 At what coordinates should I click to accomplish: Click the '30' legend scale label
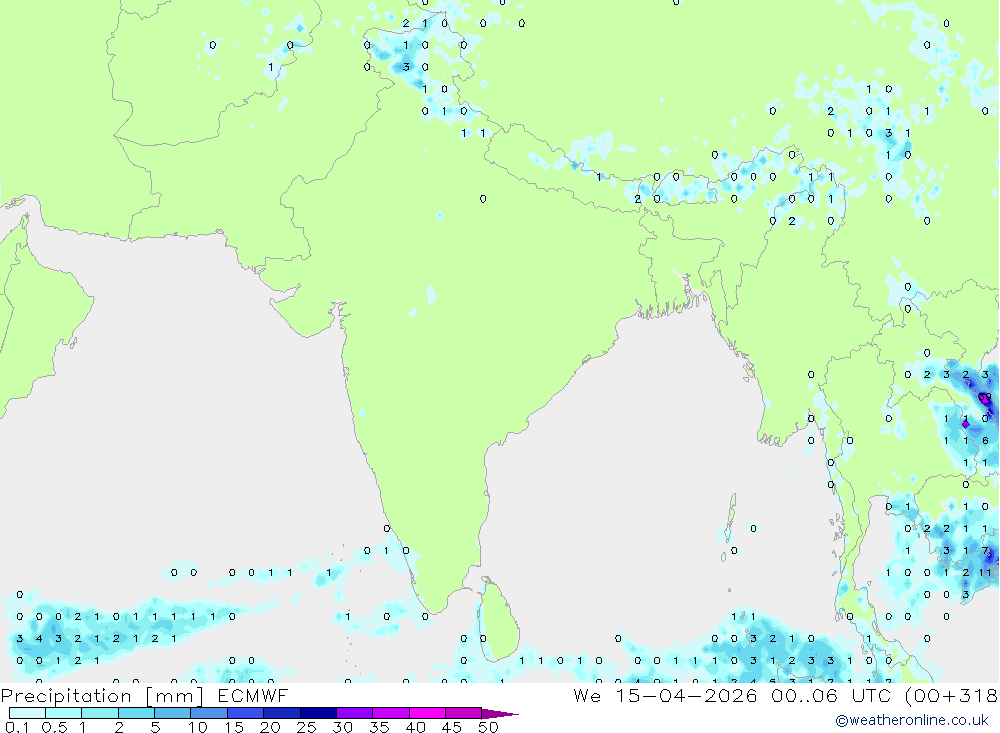pyautogui.click(x=343, y=727)
